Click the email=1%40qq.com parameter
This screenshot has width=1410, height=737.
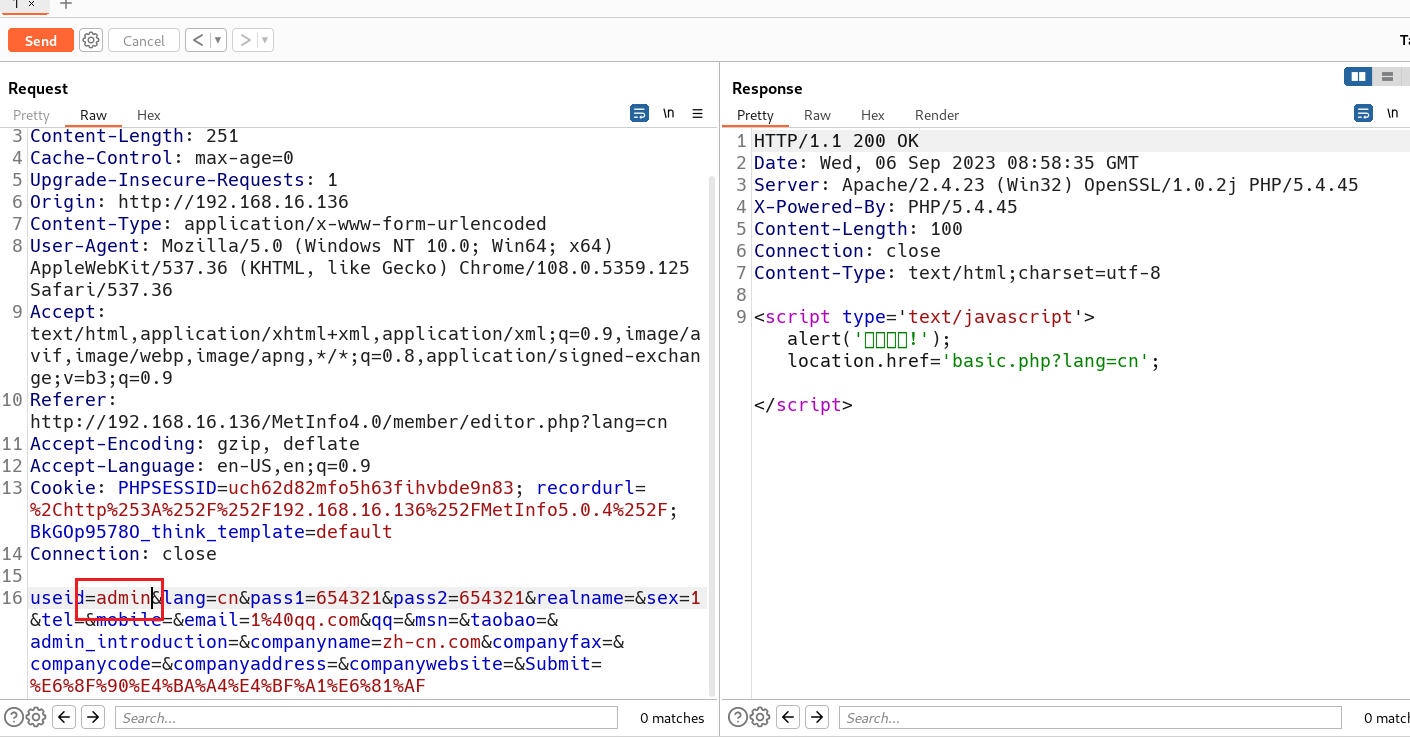pyautogui.click(x=272, y=620)
